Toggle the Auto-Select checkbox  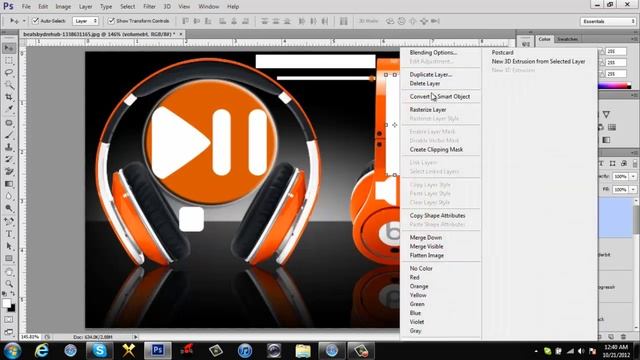coord(36,20)
